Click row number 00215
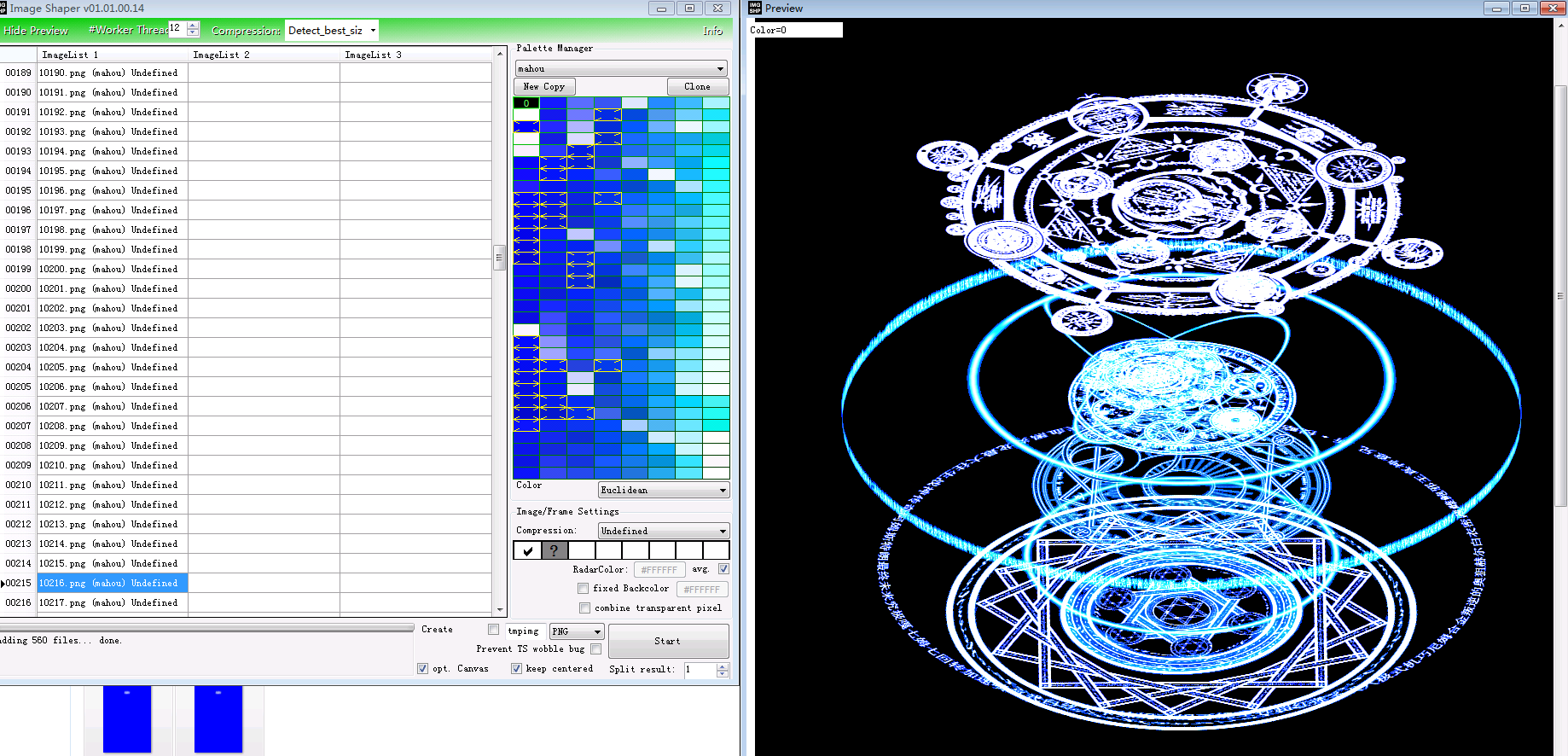1568x756 pixels. click(18, 584)
